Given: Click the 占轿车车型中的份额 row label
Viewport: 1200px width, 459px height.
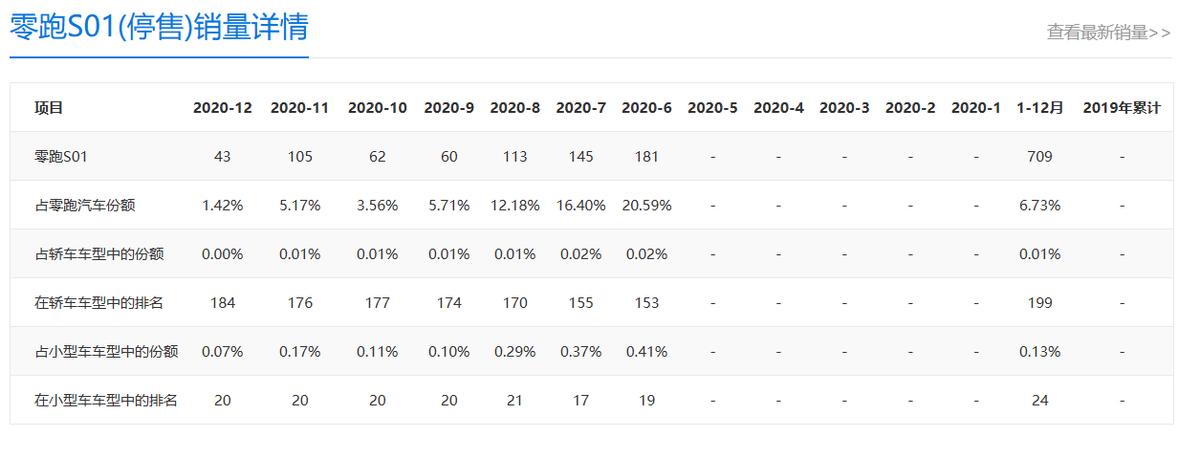Looking at the screenshot, I should [99, 255].
